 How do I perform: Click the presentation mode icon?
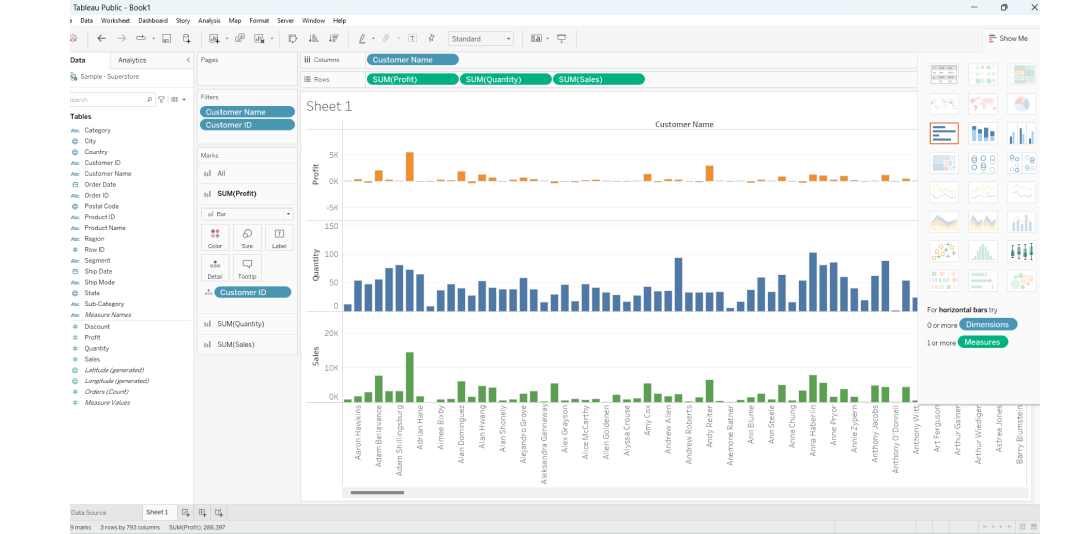pos(561,39)
